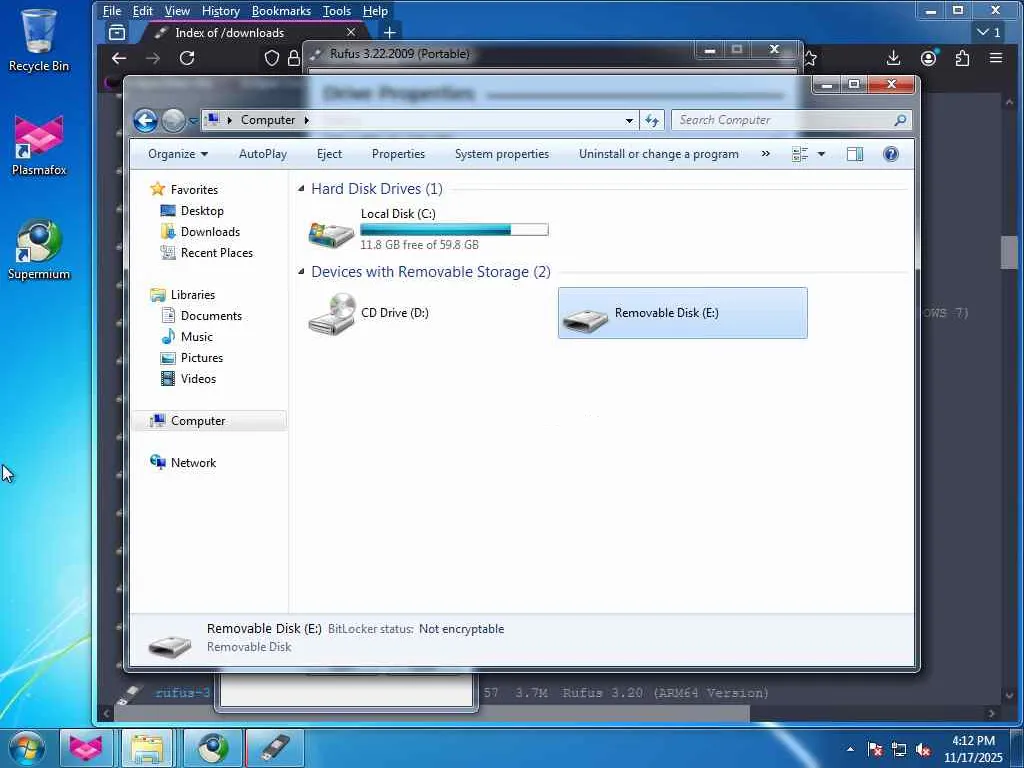Click the Properties toolbar button
This screenshot has width=1024, height=768.
398,154
